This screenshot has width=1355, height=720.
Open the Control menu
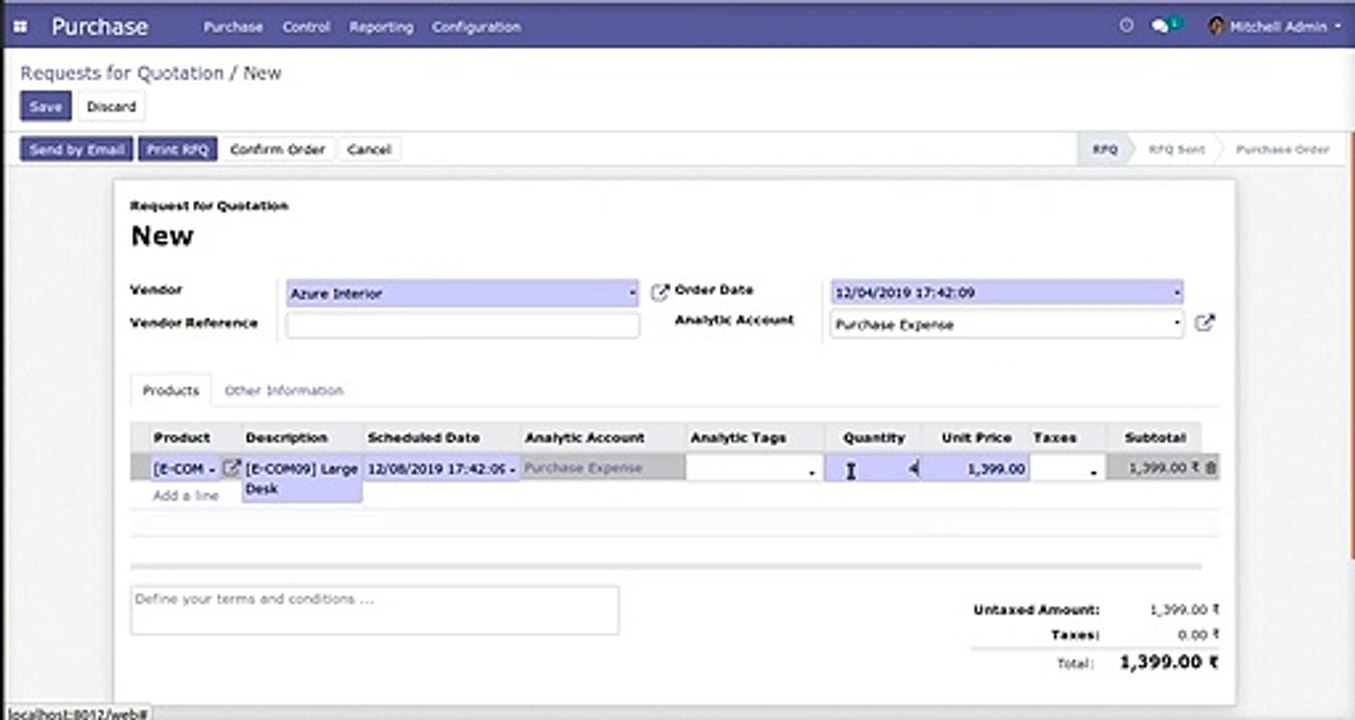point(306,27)
